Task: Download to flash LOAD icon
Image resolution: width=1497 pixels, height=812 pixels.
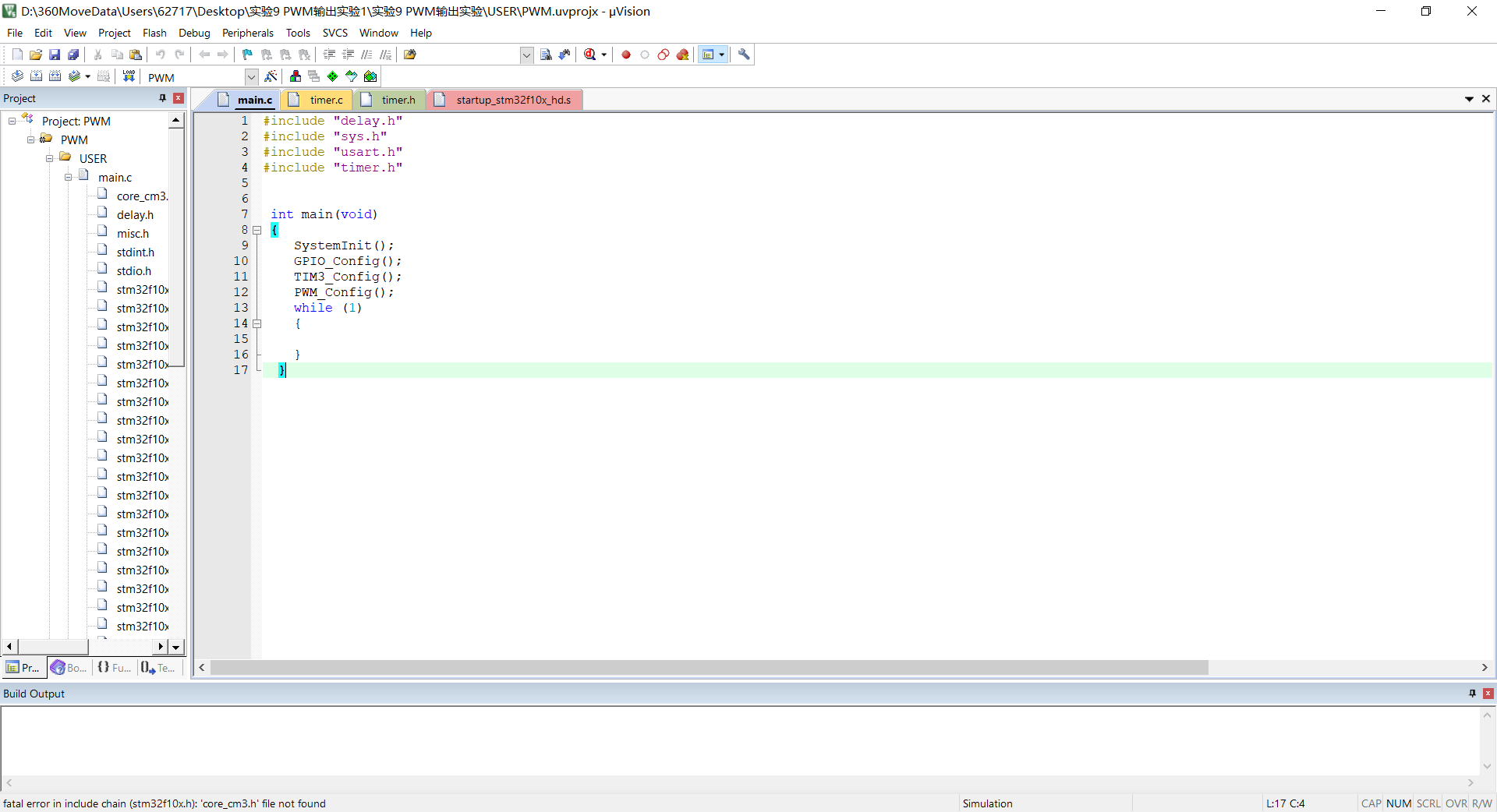Action: click(129, 76)
